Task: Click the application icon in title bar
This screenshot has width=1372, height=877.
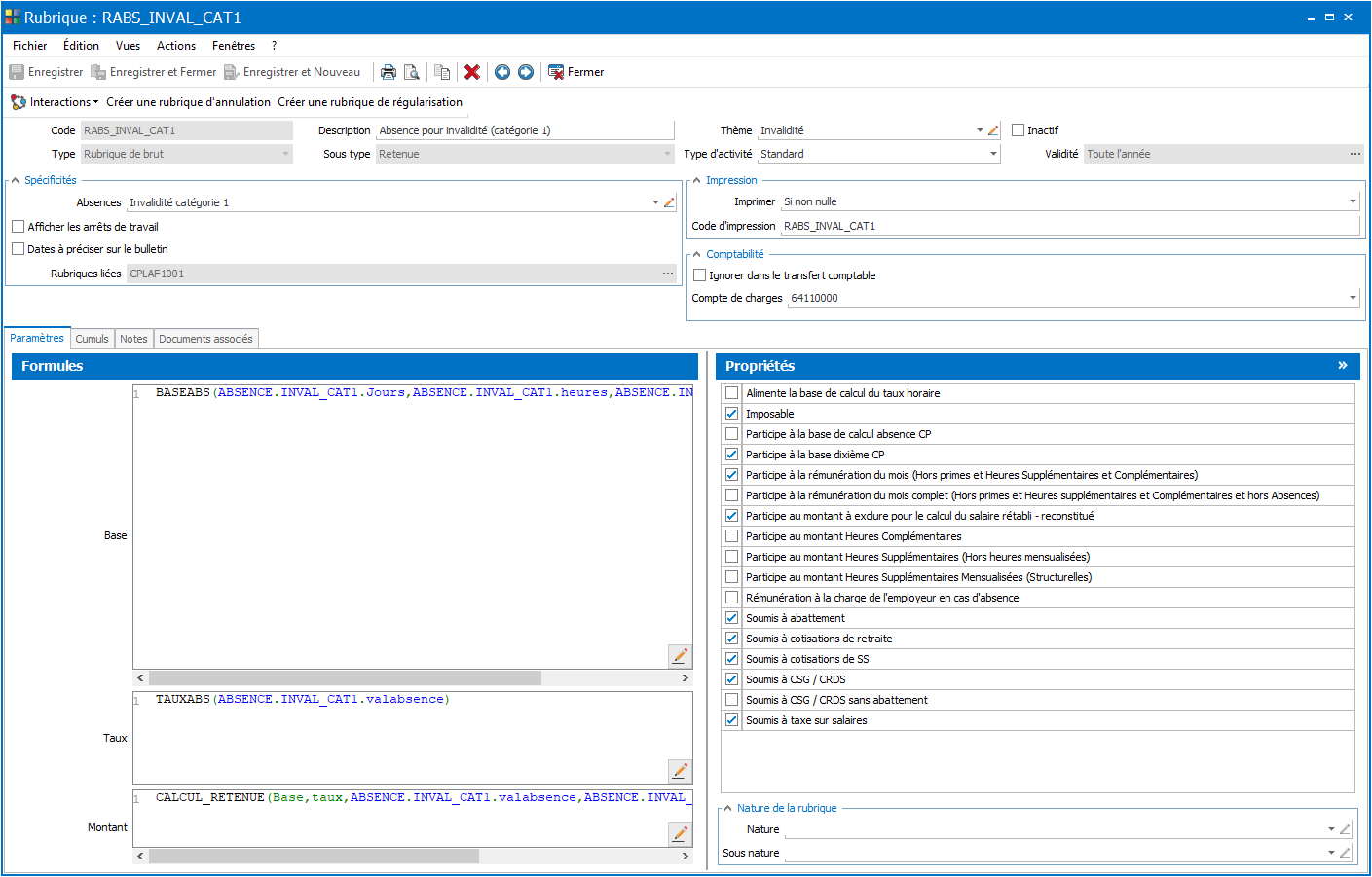Action: [x=13, y=17]
